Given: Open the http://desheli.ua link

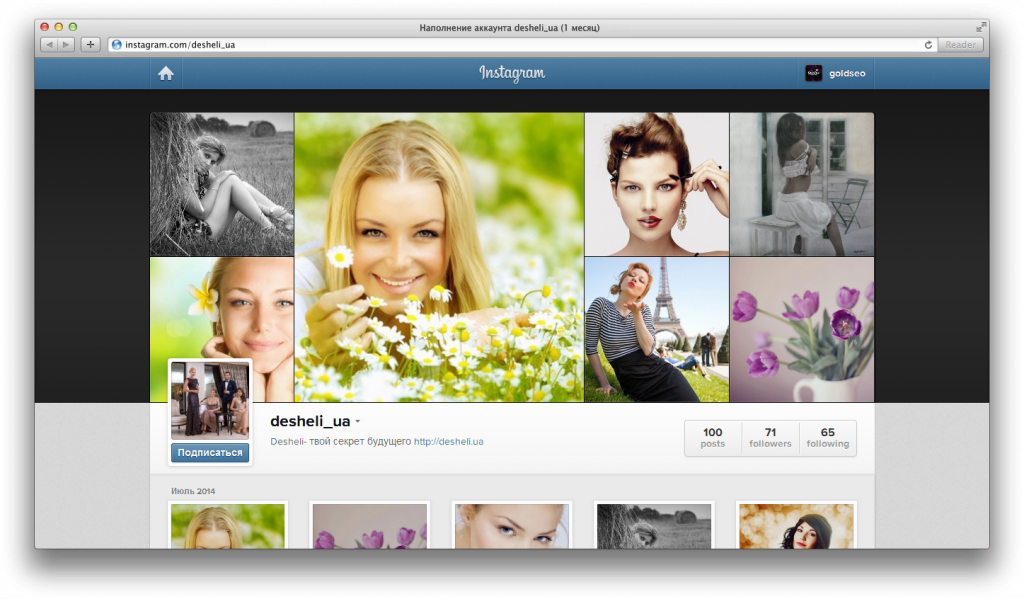Looking at the screenshot, I should [449, 442].
